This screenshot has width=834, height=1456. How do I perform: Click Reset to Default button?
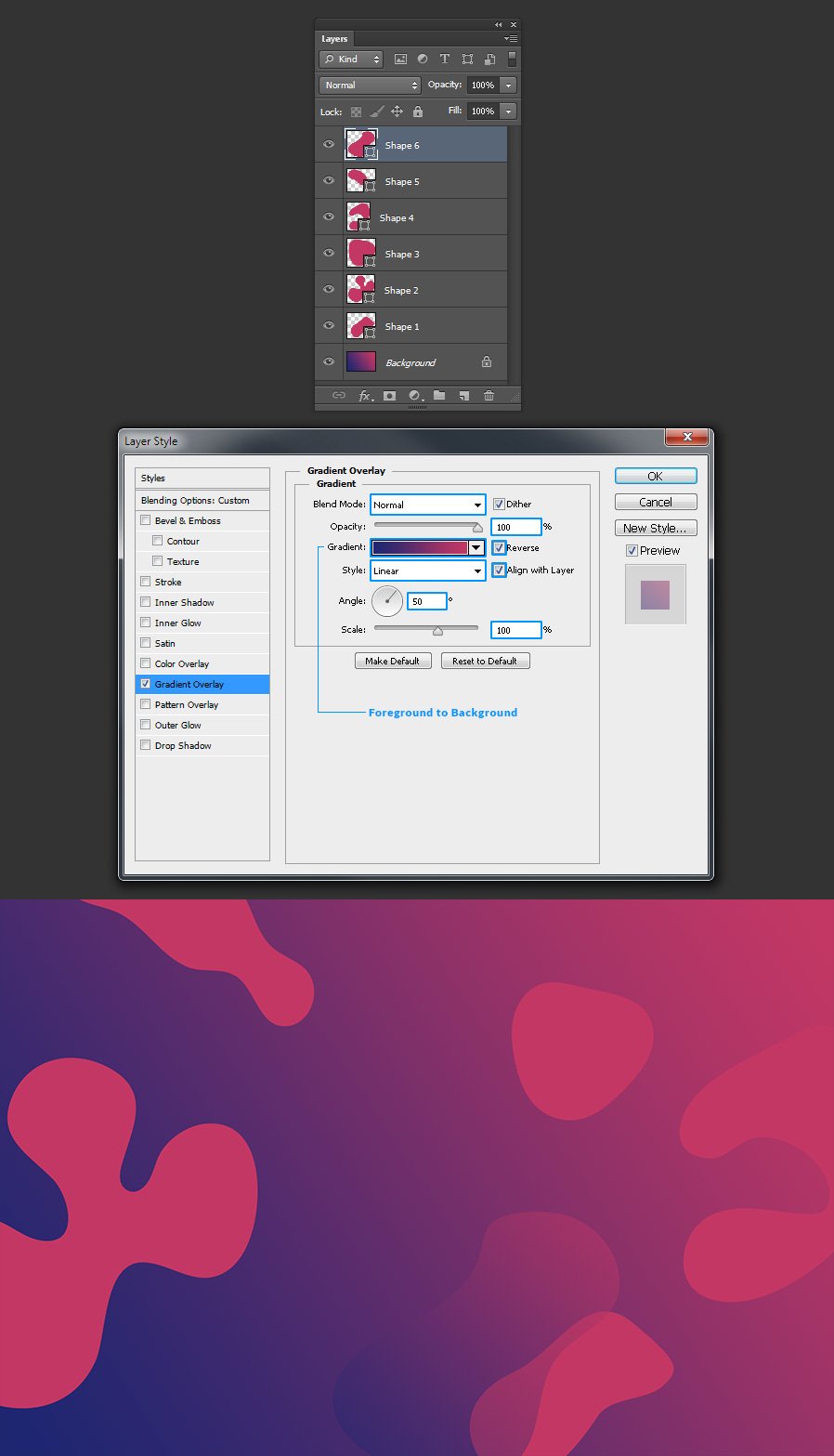485,661
